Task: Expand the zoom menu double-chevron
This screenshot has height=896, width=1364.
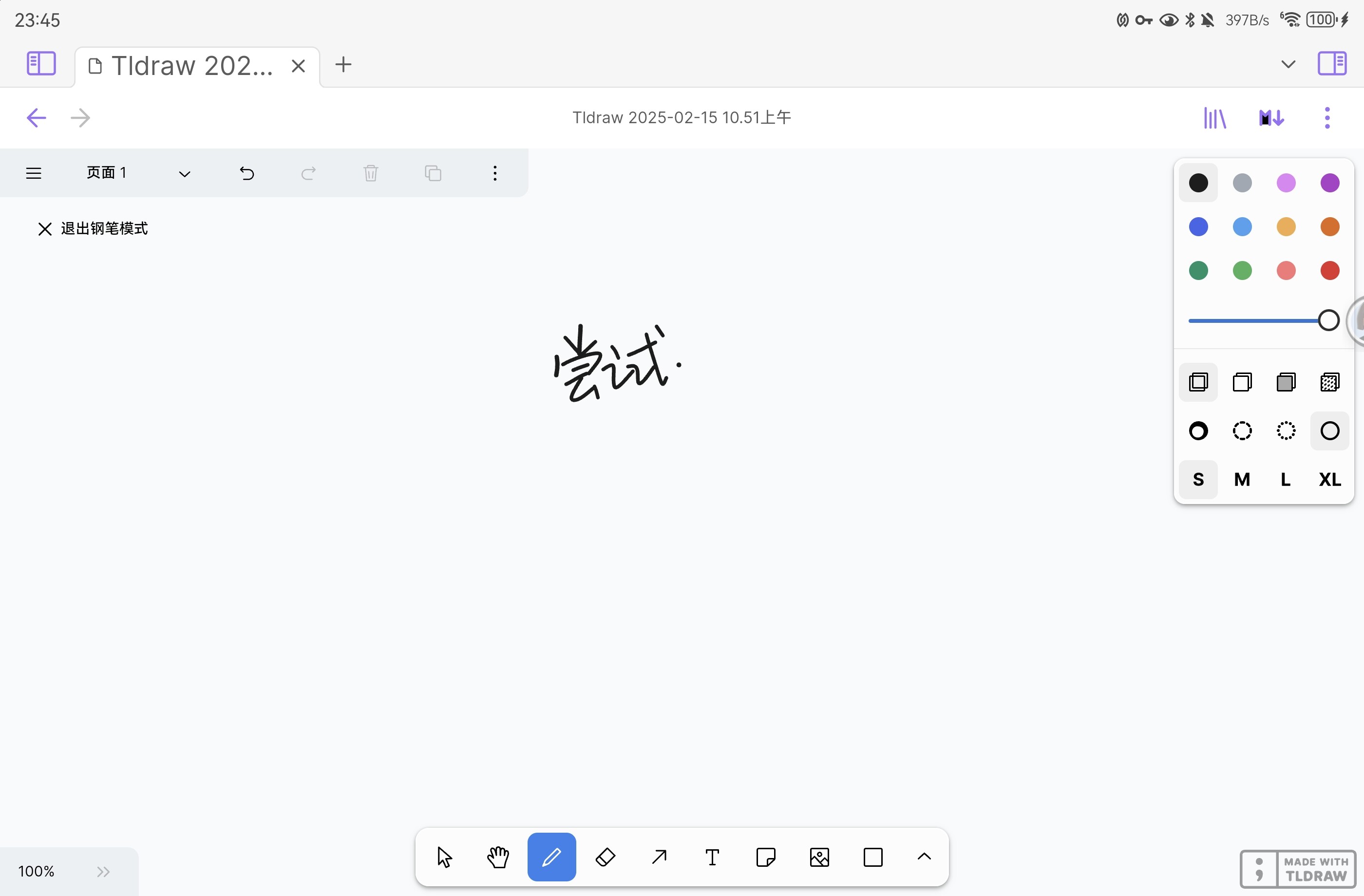Action: click(x=103, y=871)
